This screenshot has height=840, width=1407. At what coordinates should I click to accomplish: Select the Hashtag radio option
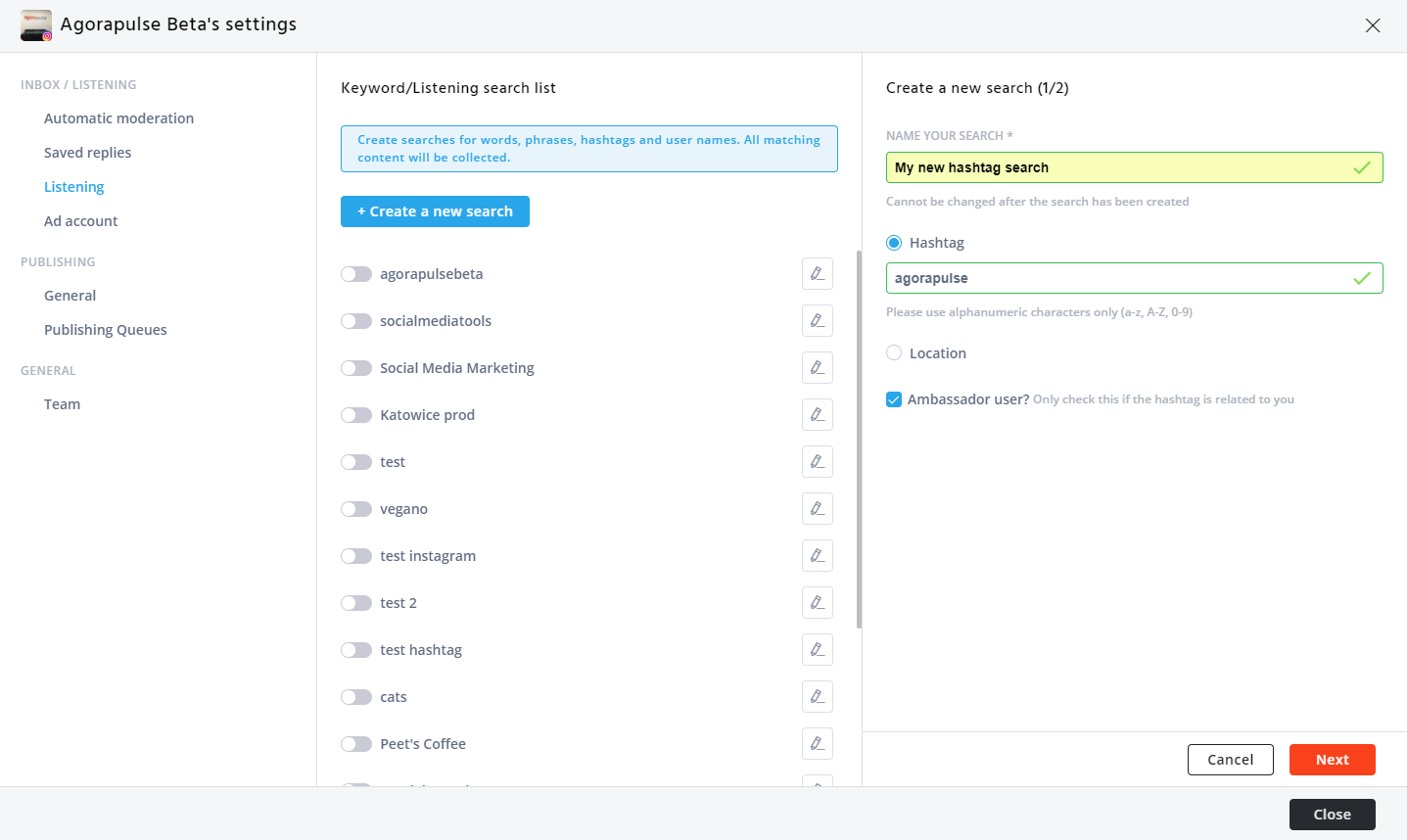[894, 243]
